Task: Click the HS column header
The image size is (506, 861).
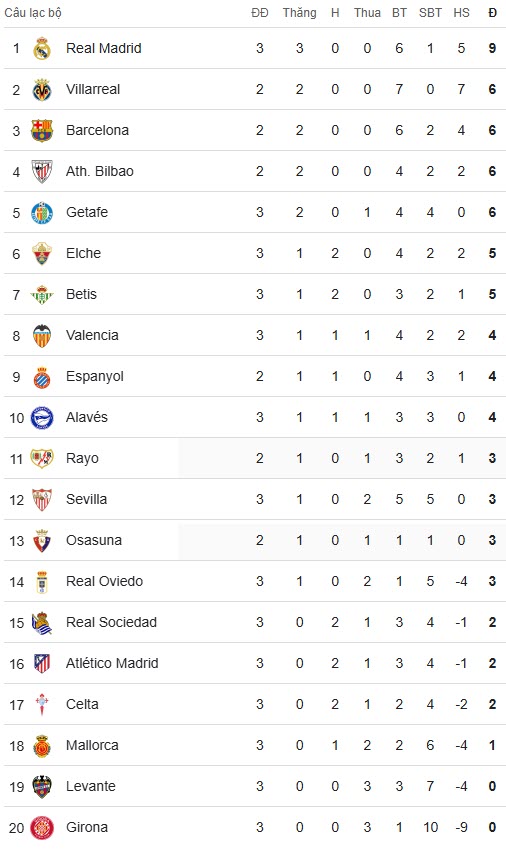Action: tap(461, 13)
